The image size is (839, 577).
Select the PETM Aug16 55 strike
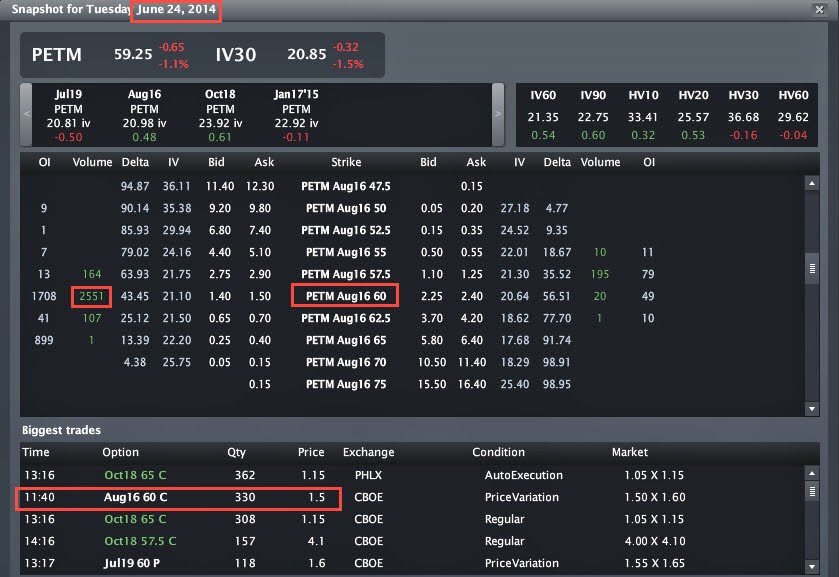[346, 252]
